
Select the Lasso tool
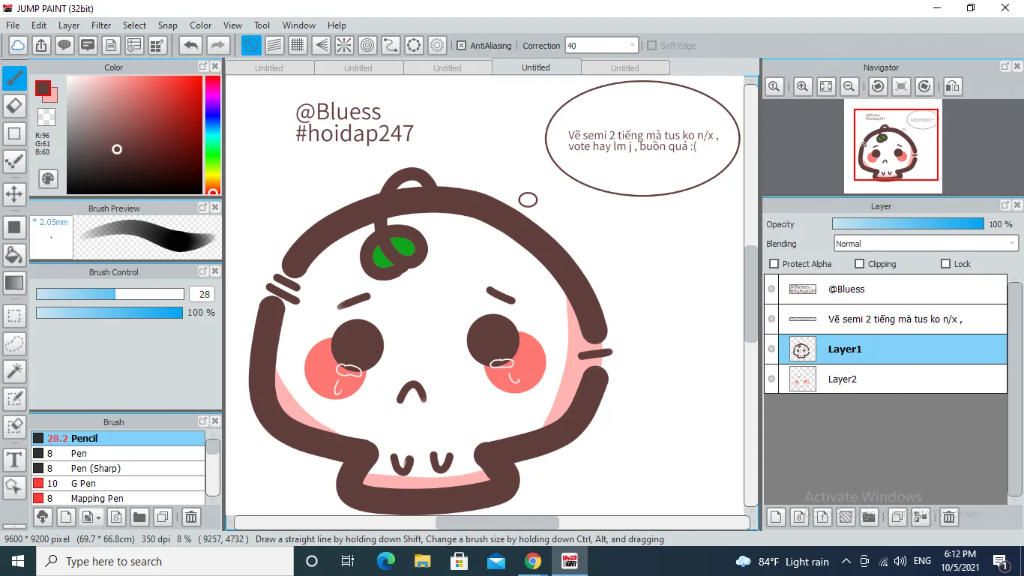tap(14, 344)
